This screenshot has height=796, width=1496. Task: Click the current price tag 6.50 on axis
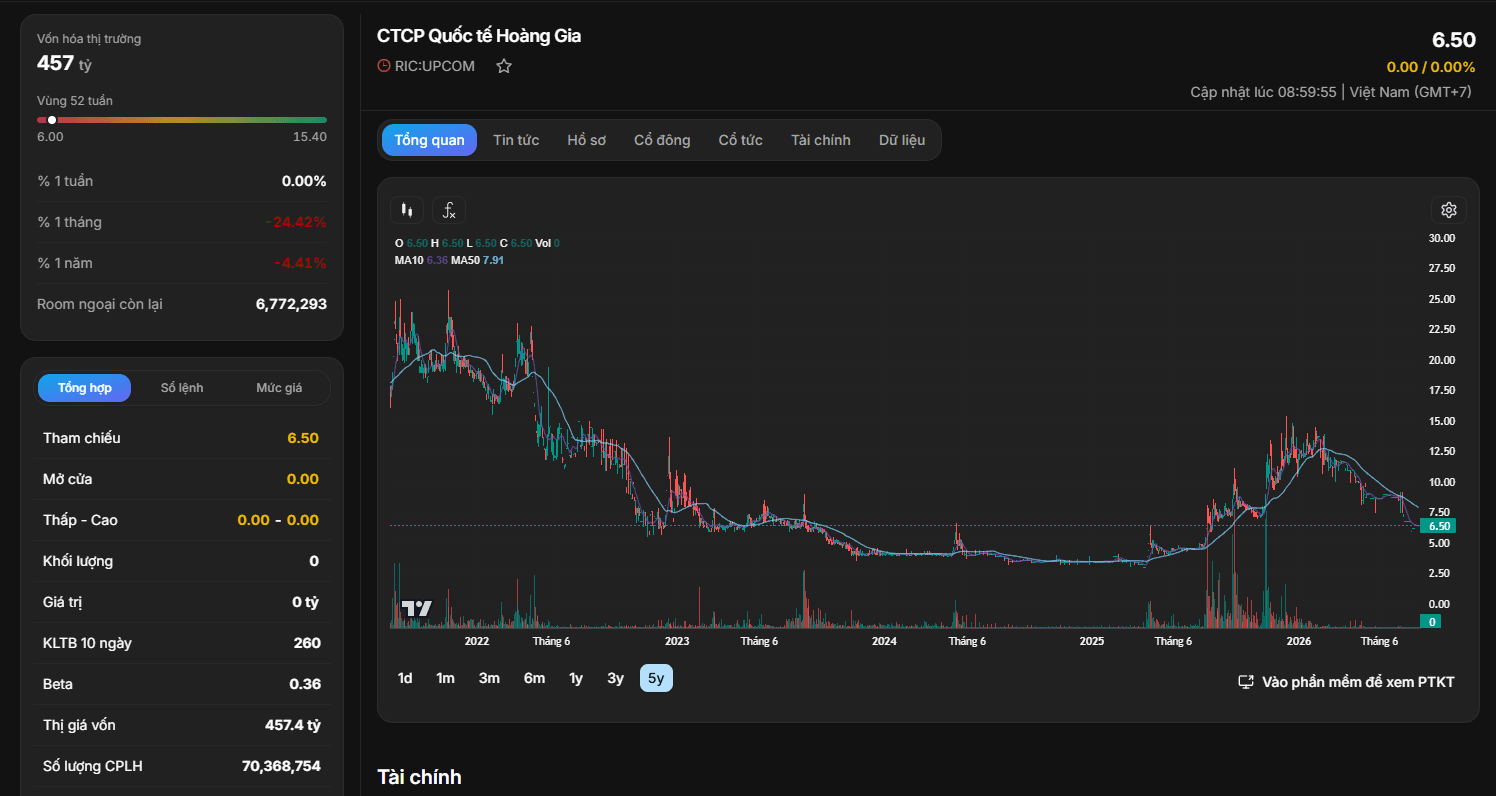(x=1439, y=526)
